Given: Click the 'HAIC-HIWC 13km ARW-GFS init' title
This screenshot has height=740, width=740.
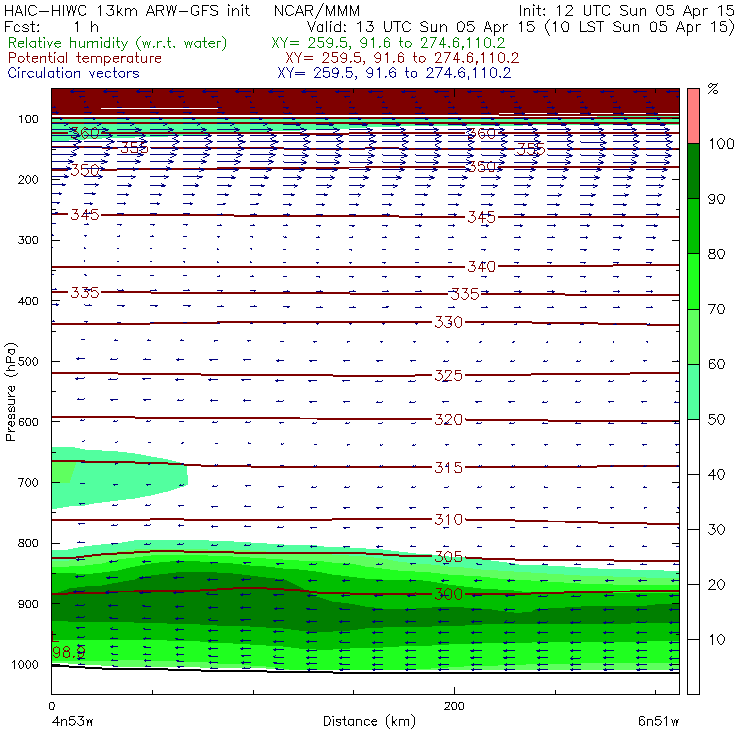Looking at the screenshot, I should pyautogui.click(x=127, y=11).
